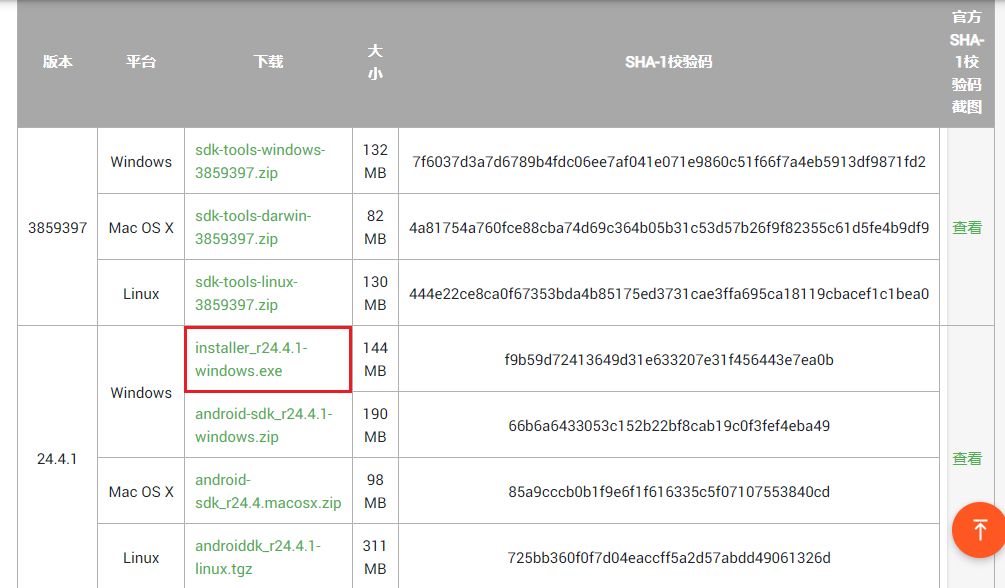Click the 130 MB size cell

pos(375,293)
